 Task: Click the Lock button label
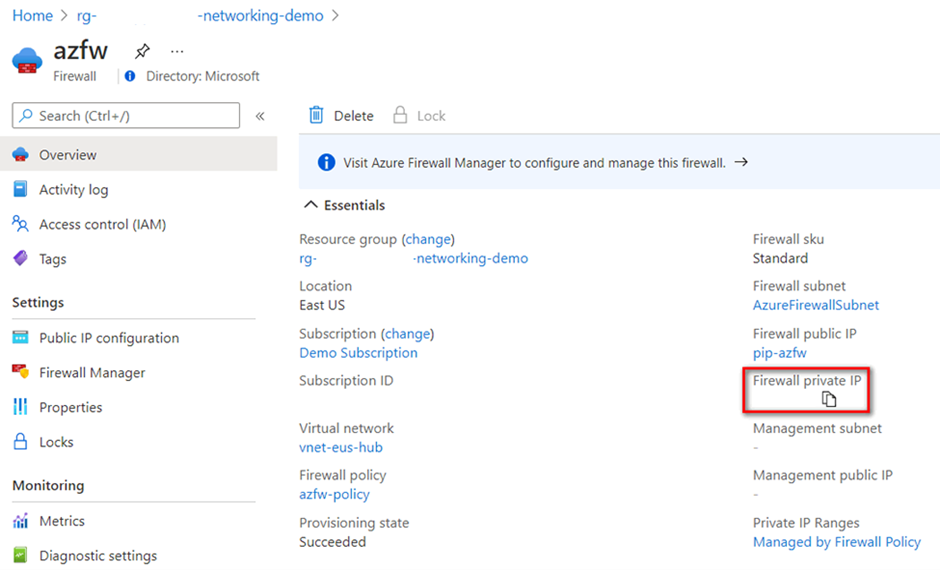tap(431, 116)
